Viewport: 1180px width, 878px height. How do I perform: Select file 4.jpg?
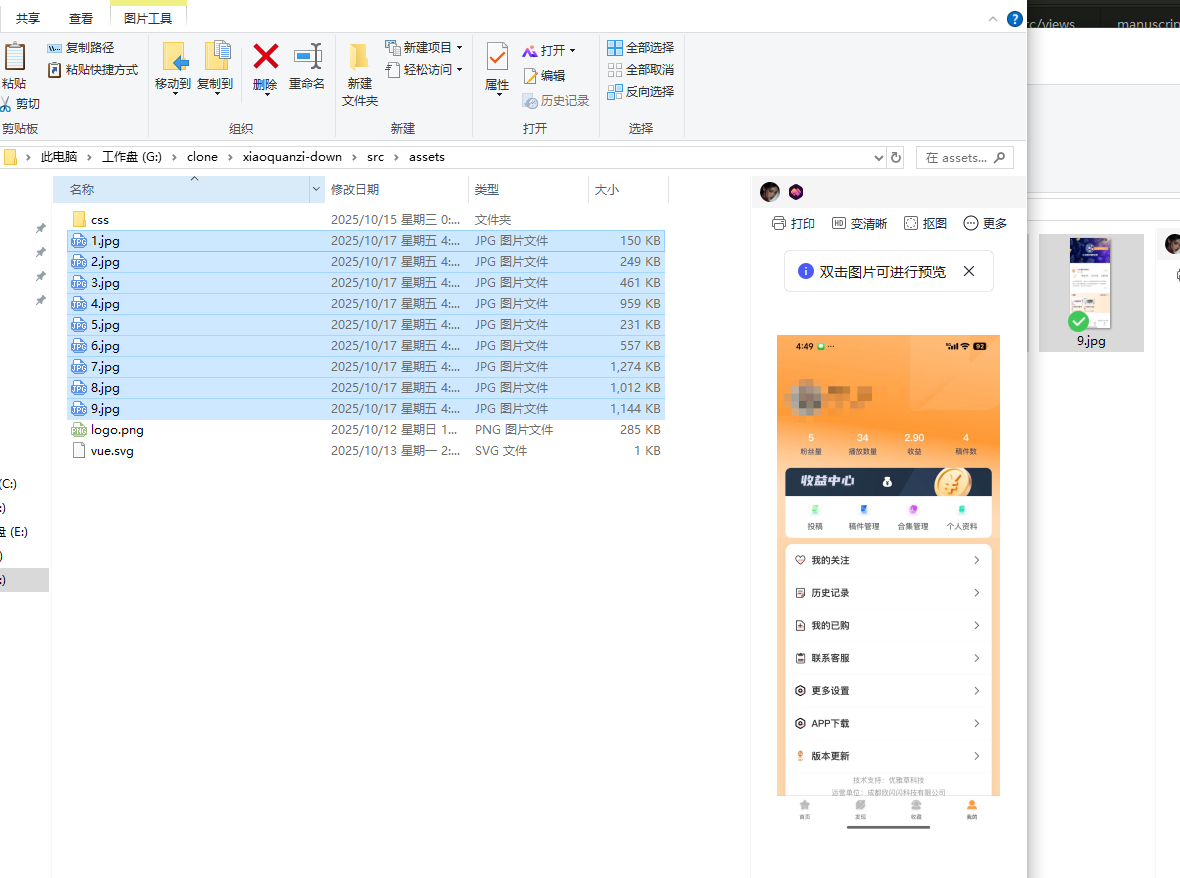(366, 304)
